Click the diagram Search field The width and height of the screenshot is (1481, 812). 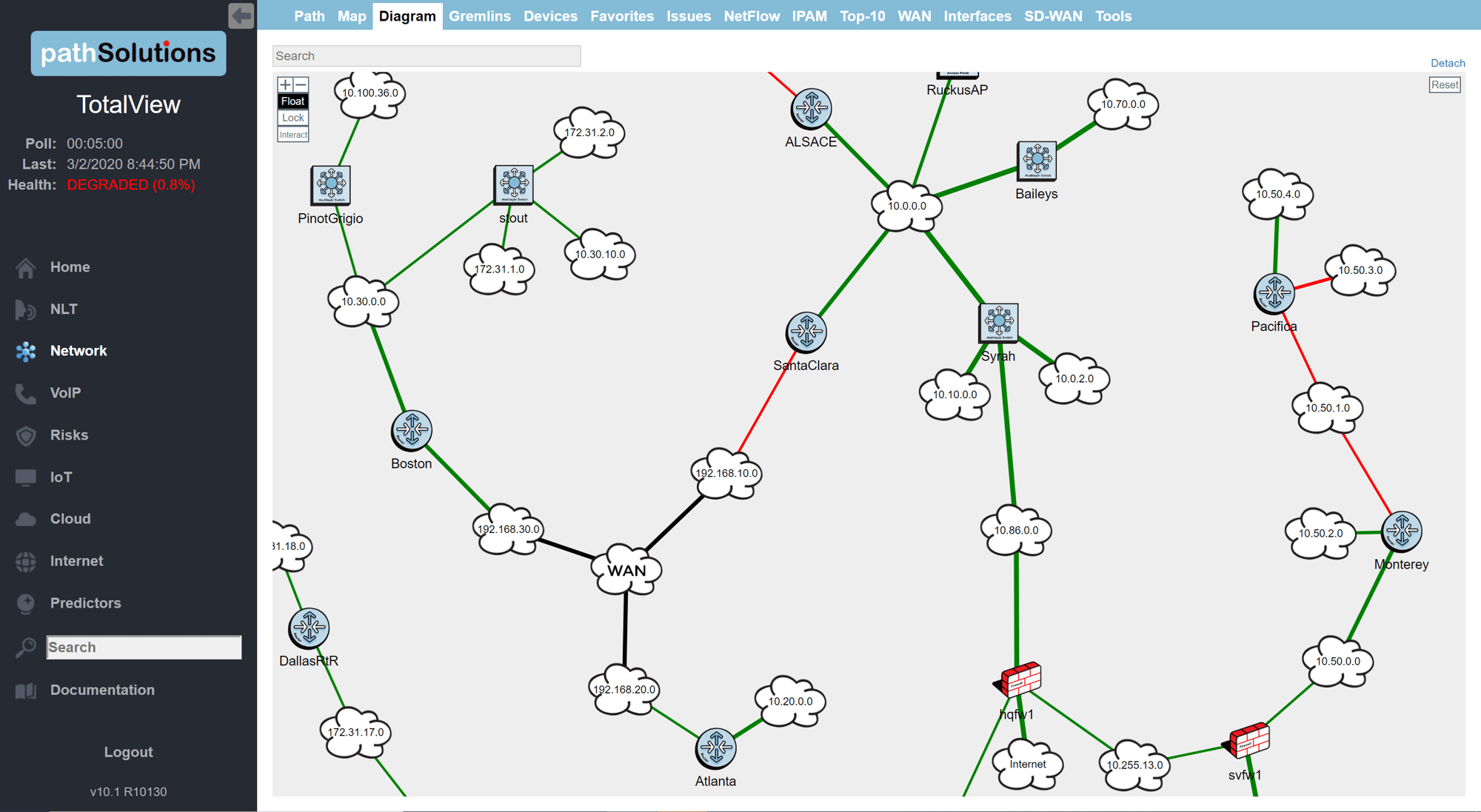[427, 56]
